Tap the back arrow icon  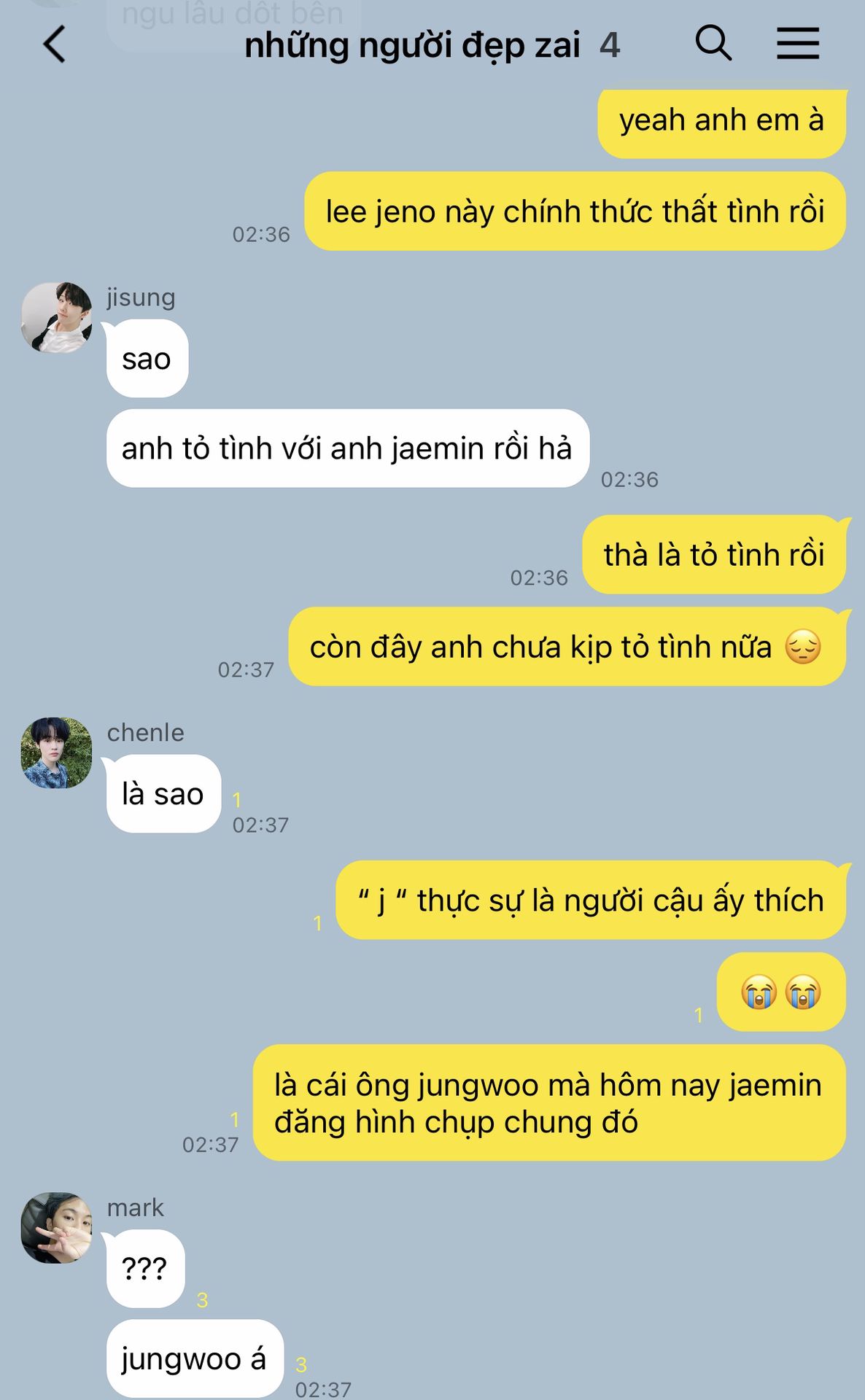pos(55,44)
